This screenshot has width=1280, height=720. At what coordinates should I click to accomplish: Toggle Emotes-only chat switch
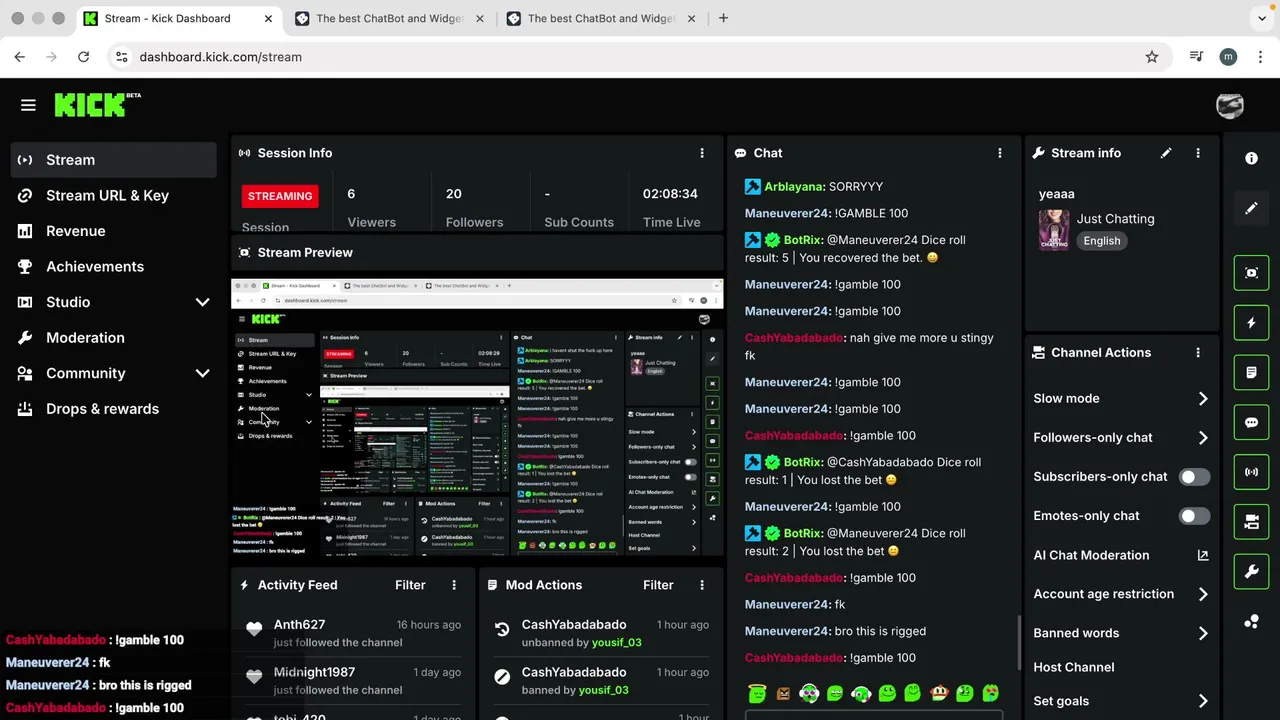point(1193,516)
